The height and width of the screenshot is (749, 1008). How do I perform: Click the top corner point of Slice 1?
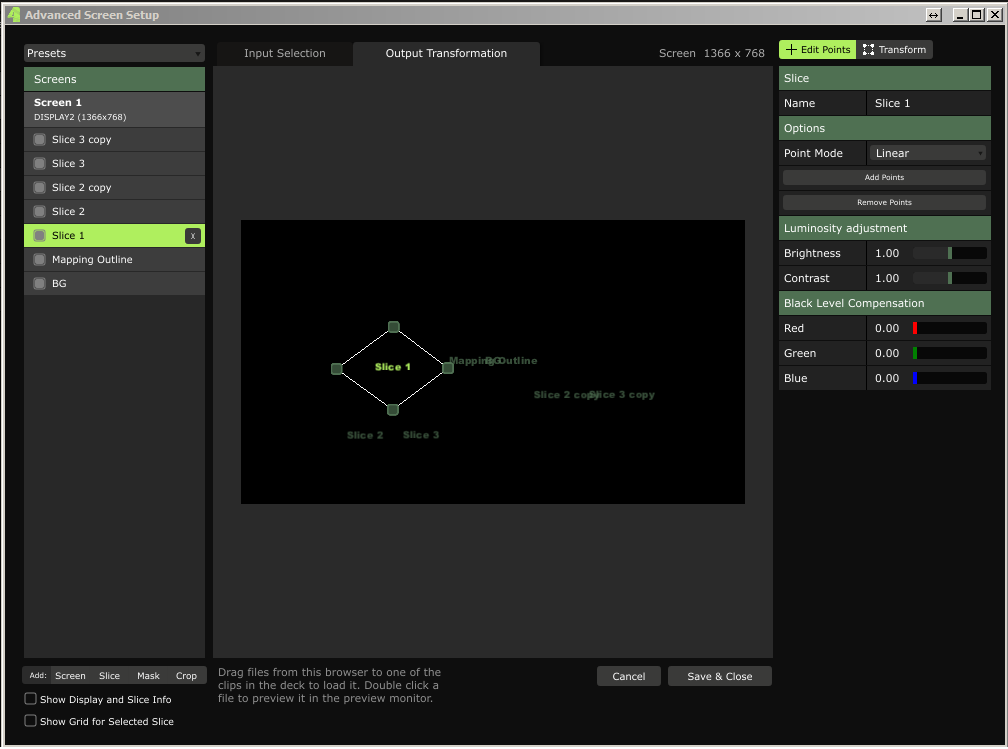tap(394, 327)
